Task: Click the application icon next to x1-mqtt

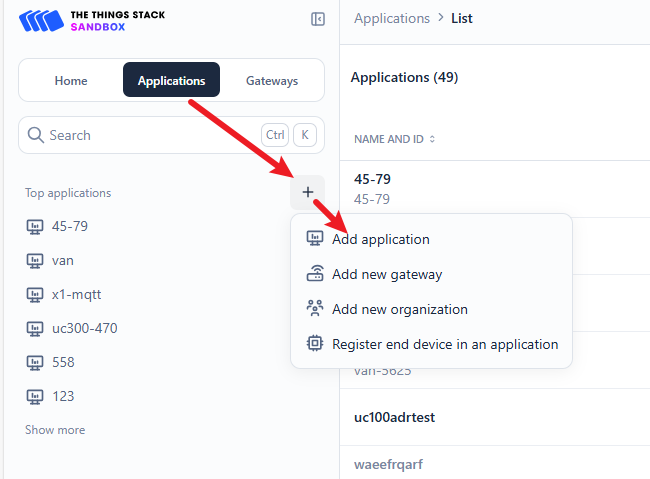Action: (x=35, y=295)
